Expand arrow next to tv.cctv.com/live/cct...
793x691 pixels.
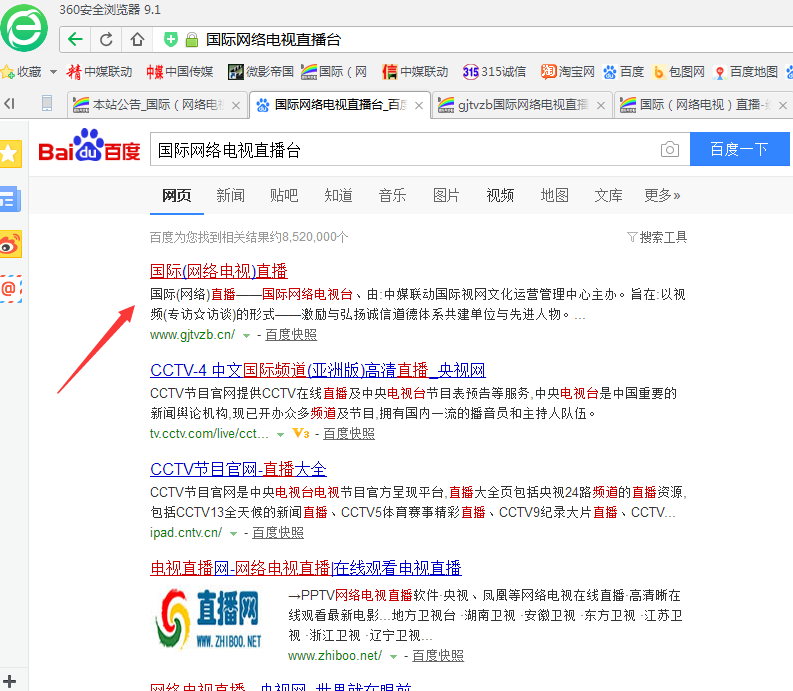coord(281,435)
